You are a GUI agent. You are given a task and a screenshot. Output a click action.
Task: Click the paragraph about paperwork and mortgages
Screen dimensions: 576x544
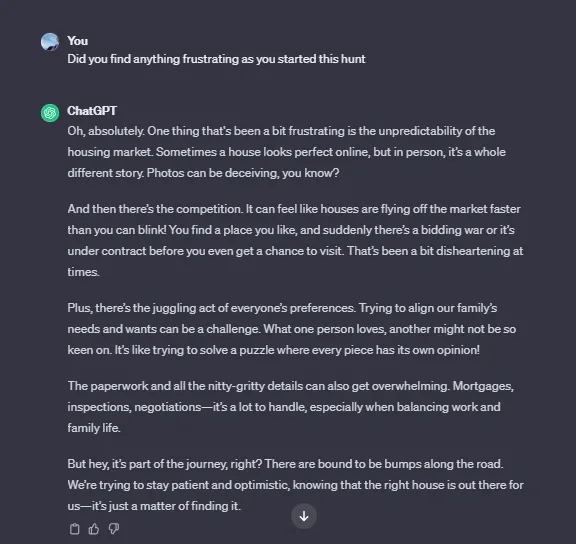pos(291,407)
